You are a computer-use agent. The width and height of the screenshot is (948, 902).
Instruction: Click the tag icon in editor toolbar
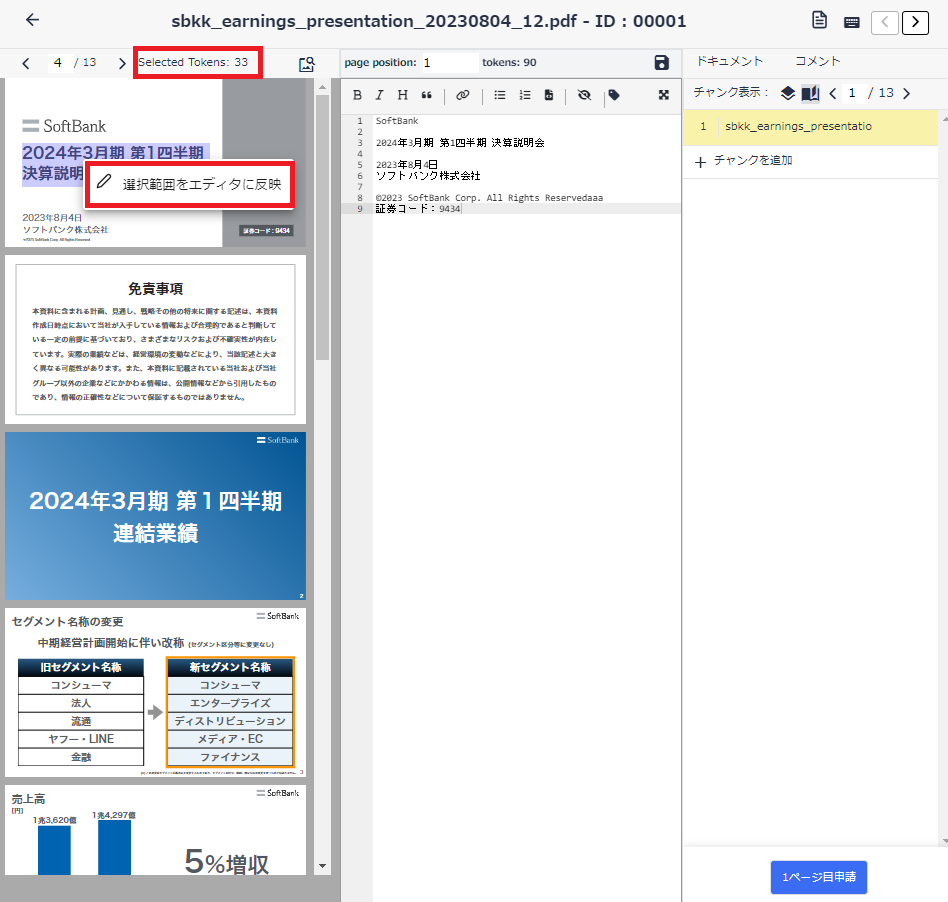(x=614, y=95)
